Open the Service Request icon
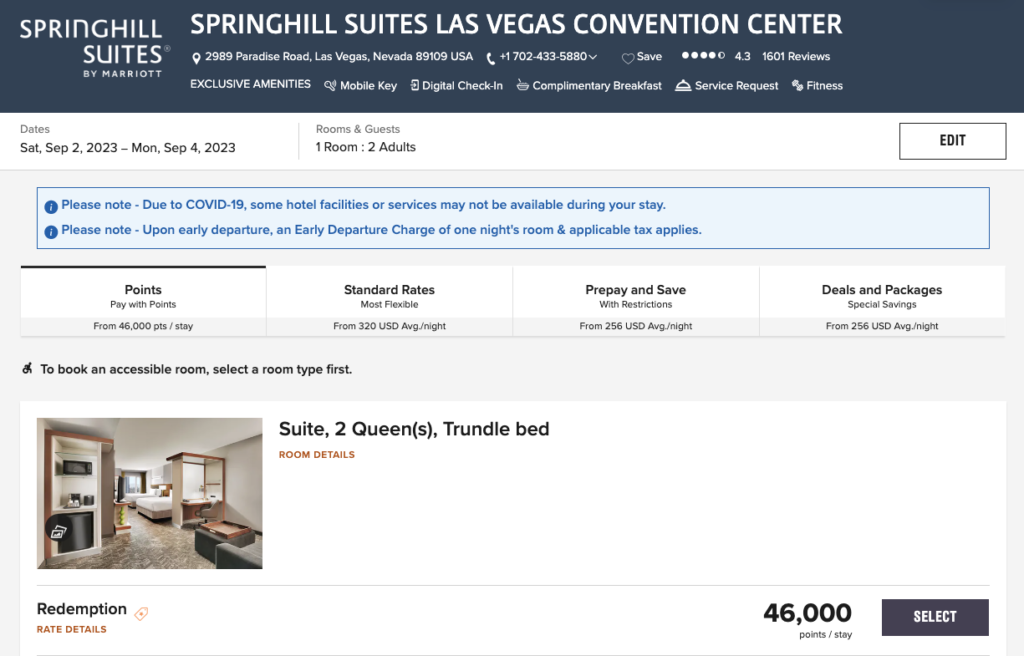 (x=682, y=86)
